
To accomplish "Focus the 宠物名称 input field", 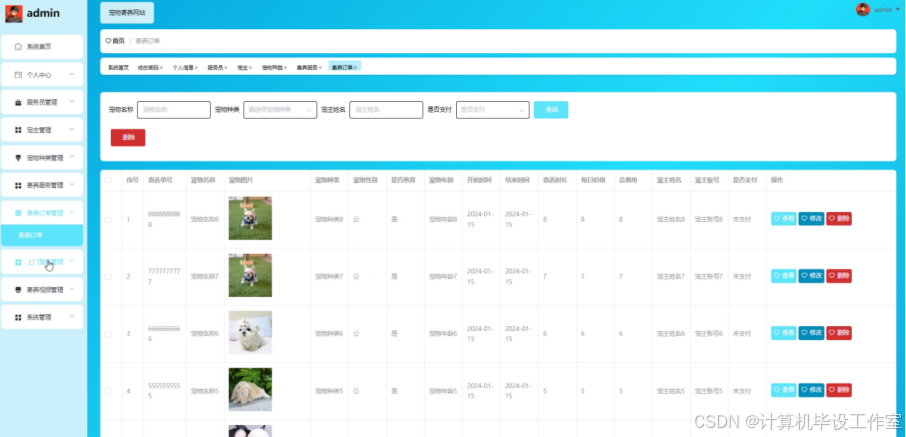I will click(174, 110).
